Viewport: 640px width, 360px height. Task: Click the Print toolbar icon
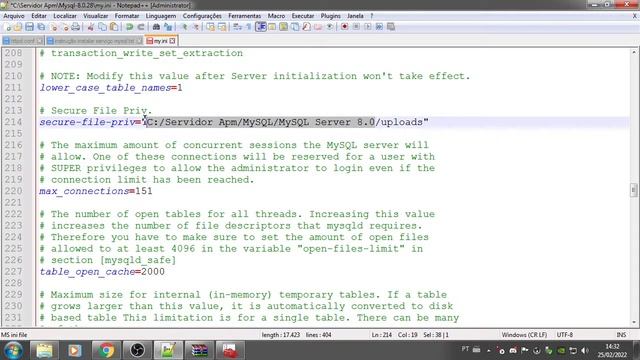(76, 27)
